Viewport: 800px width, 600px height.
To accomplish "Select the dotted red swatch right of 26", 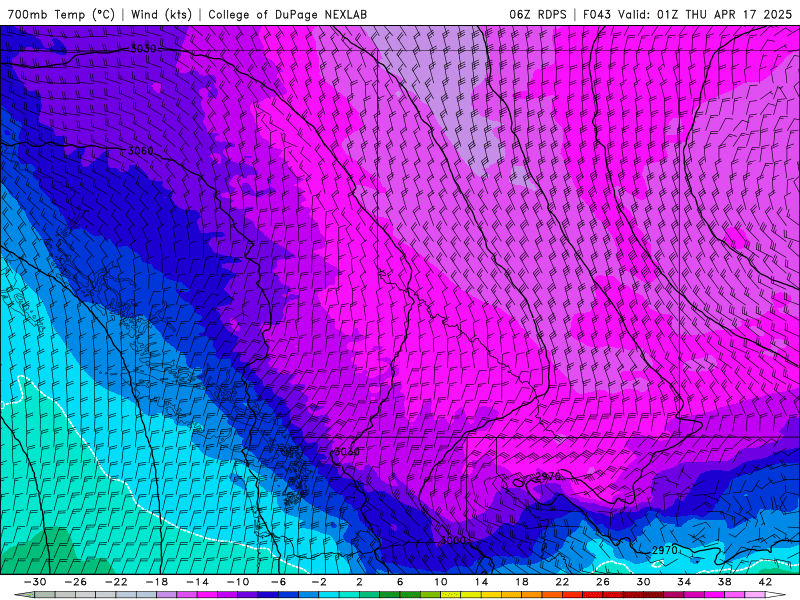I will 613,595.
